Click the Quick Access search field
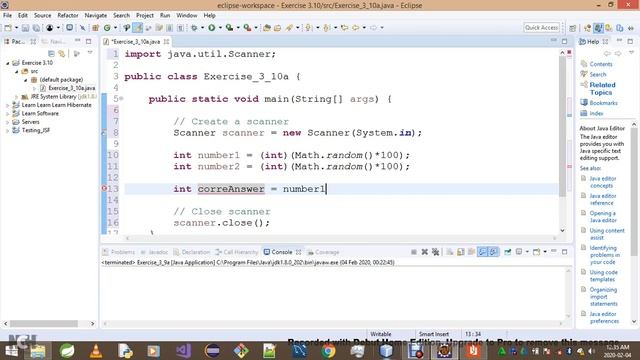640x360 pixels. point(541,27)
